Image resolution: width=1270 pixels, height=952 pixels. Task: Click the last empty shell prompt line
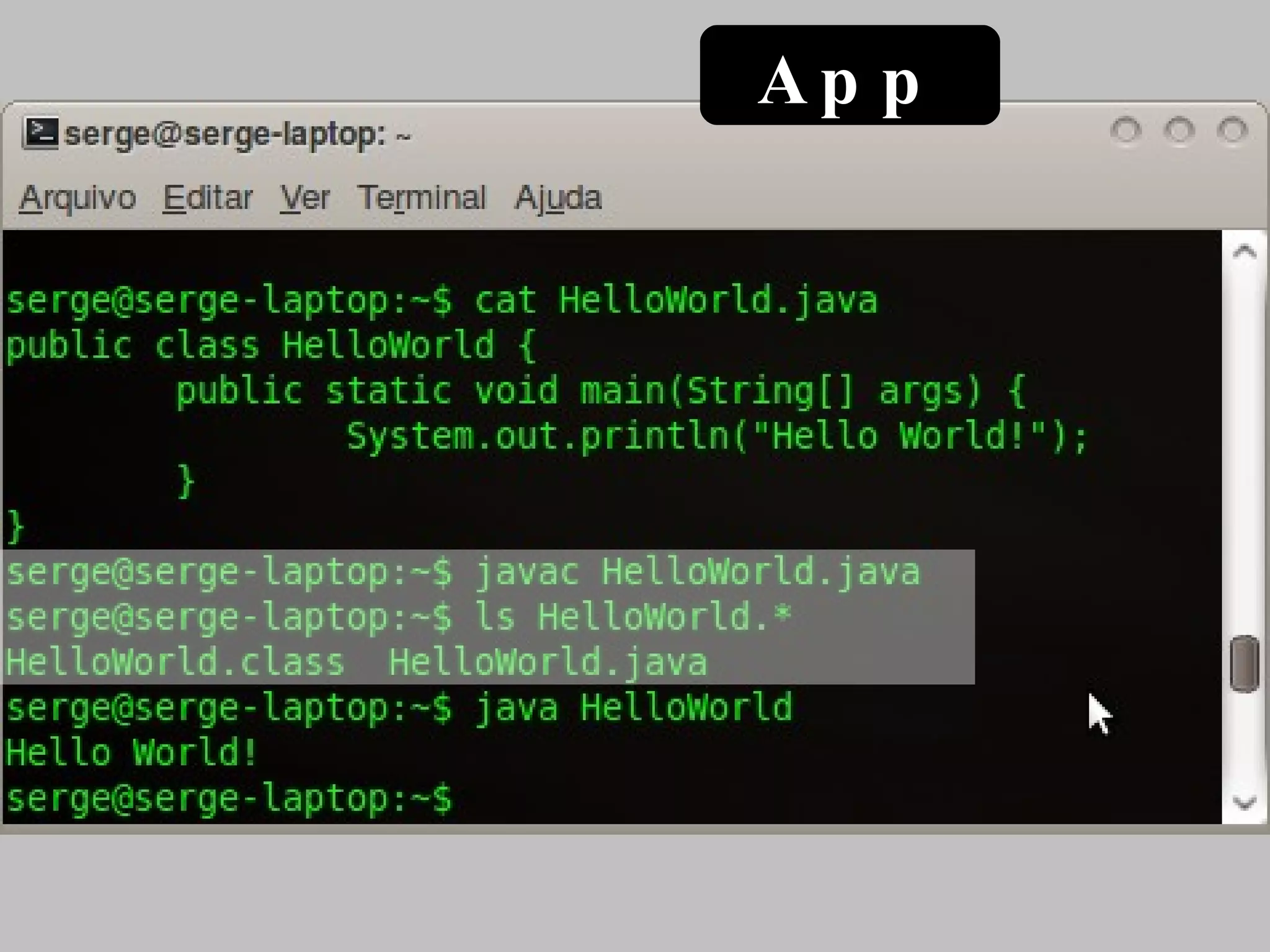tap(229, 798)
